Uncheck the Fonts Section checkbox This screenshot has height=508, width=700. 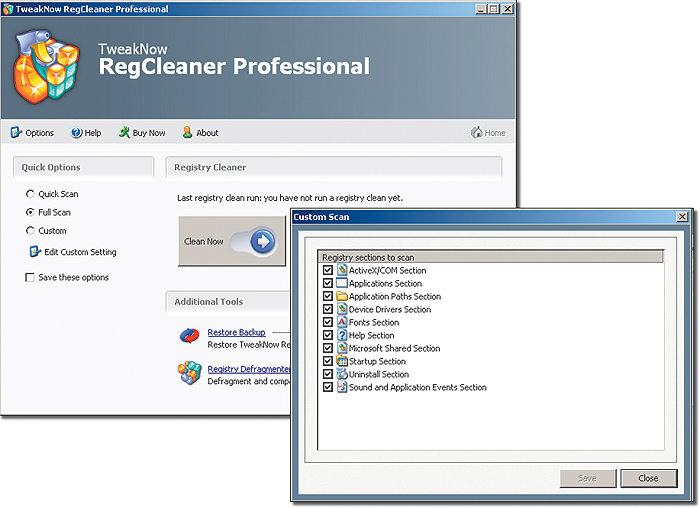coord(328,322)
